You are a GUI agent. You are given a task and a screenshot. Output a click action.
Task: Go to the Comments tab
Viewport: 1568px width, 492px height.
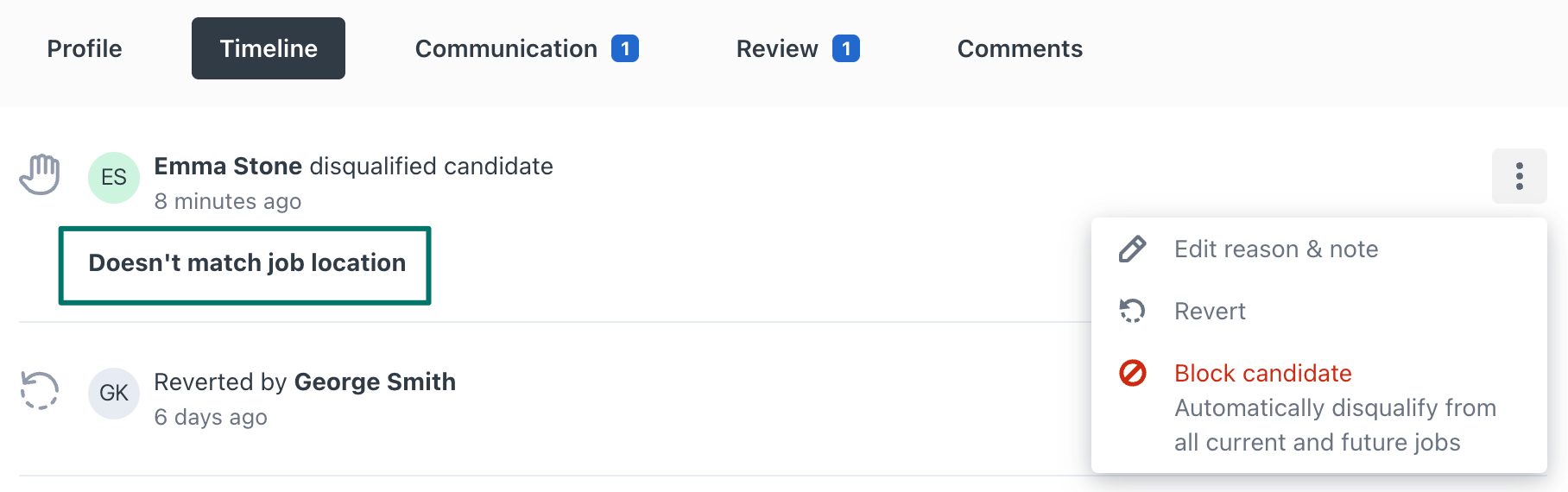[1020, 48]
